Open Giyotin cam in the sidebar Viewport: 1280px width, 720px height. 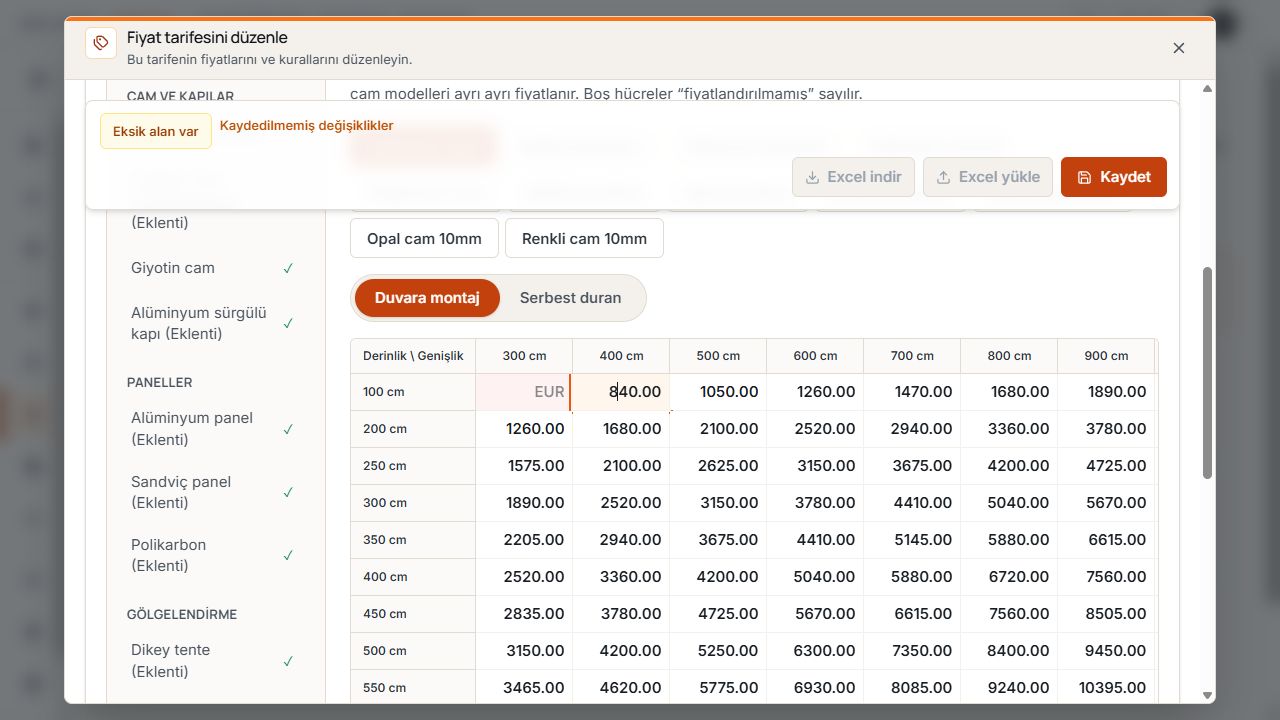pyautogui.click(x=212, y=268)
